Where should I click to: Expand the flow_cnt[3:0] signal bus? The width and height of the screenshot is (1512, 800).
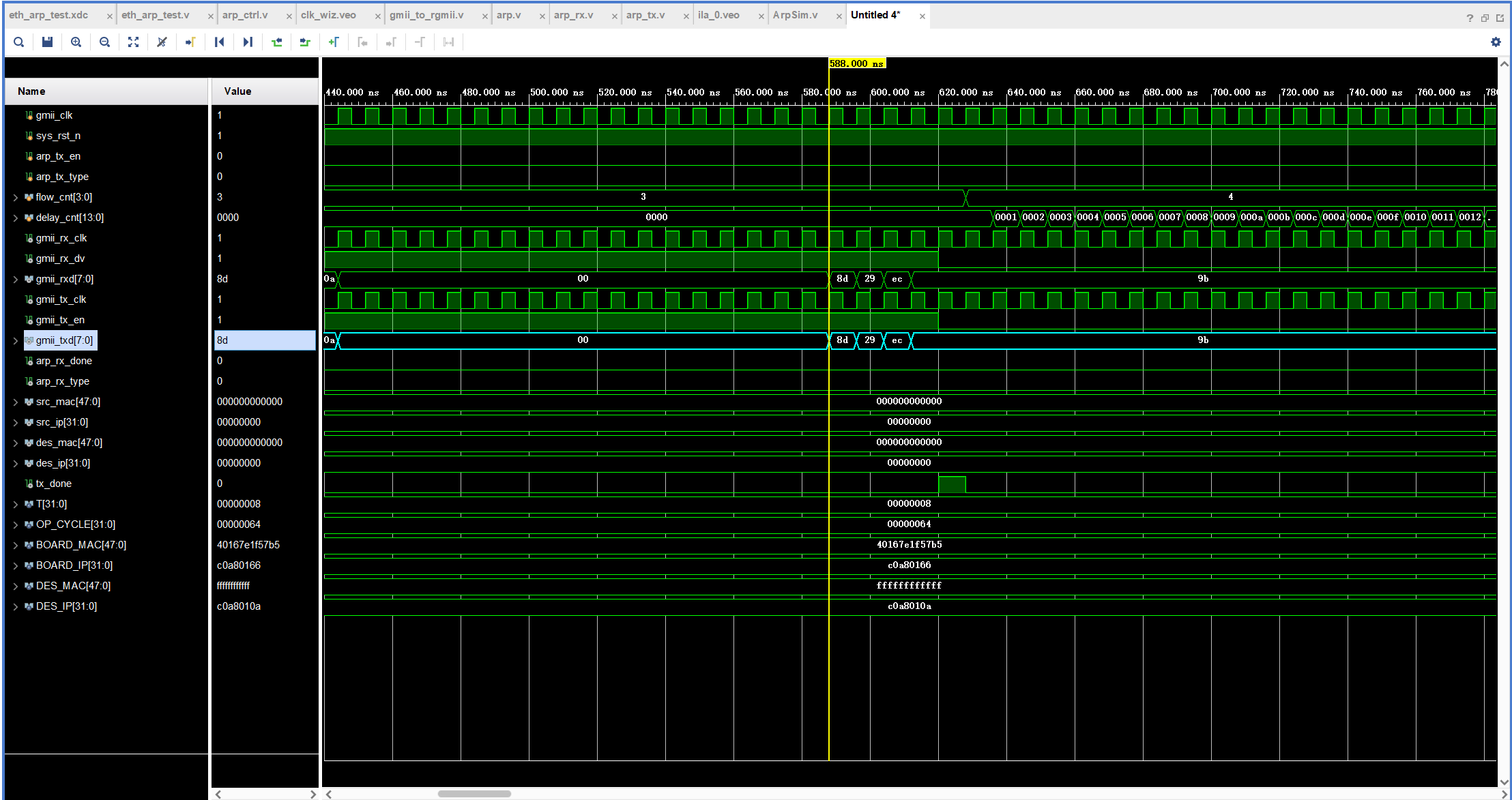16,197
